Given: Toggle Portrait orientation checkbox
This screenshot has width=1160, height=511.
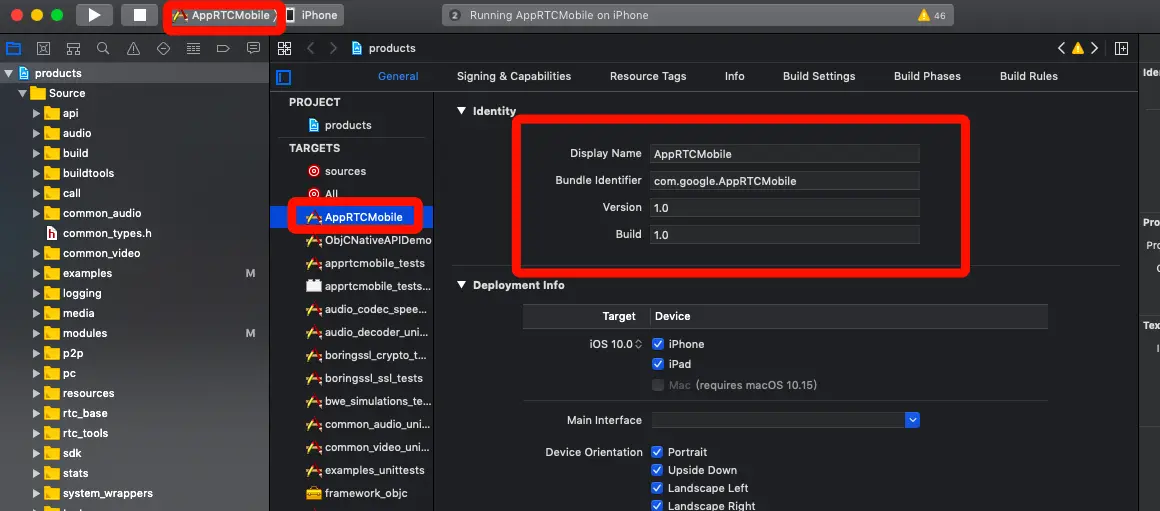Looking at the screenshot, I should coord(657,452).
